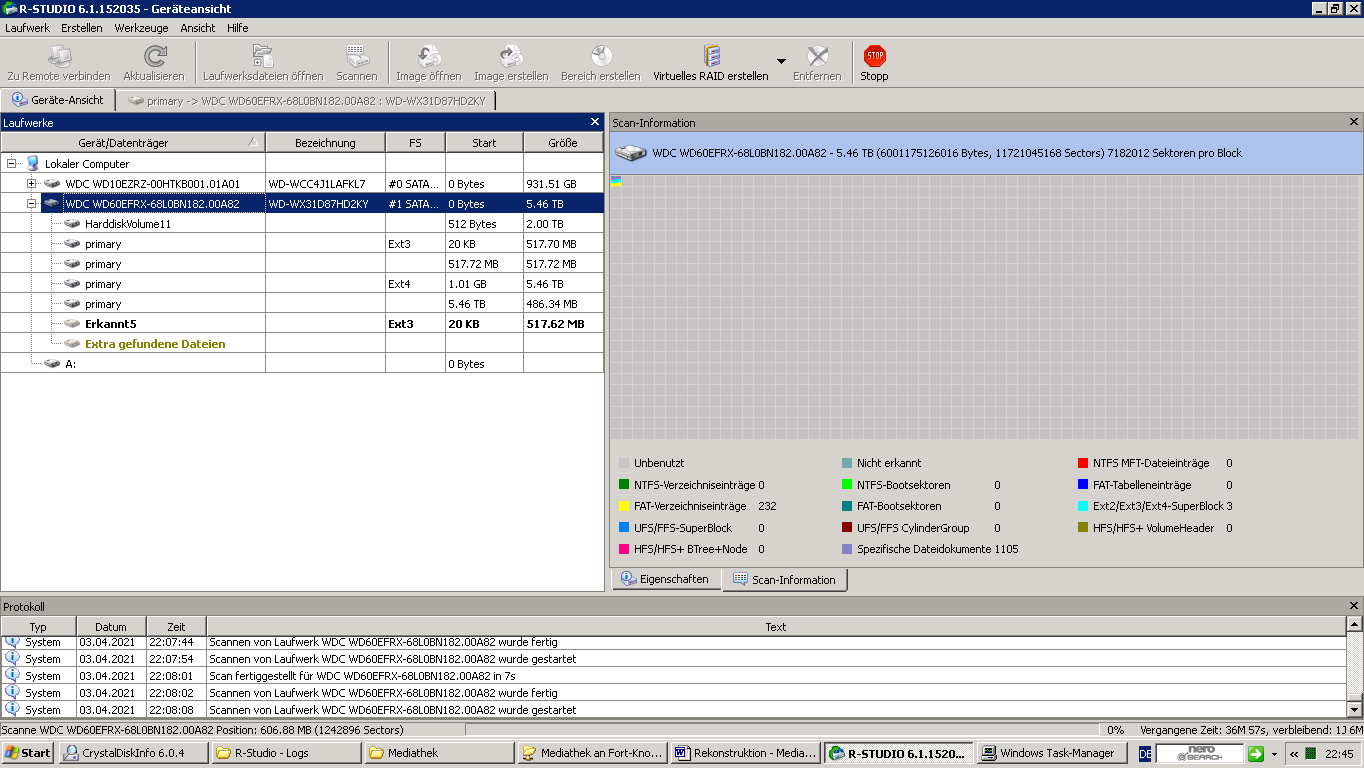Click the Nero Search box in taskbar
The width and height of the screenshot is (1364, 768).
coord(1199,753)
